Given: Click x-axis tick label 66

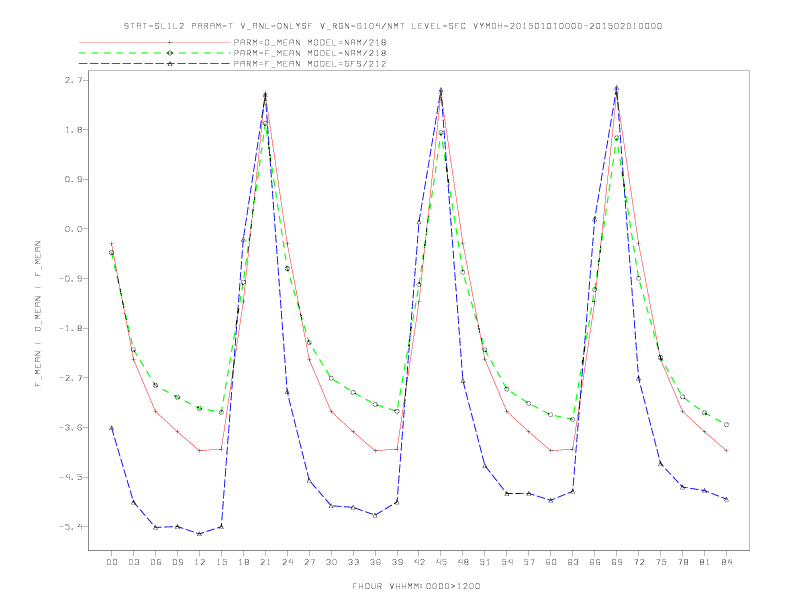Looking at the screenshot, I should (x=595, y=562).
